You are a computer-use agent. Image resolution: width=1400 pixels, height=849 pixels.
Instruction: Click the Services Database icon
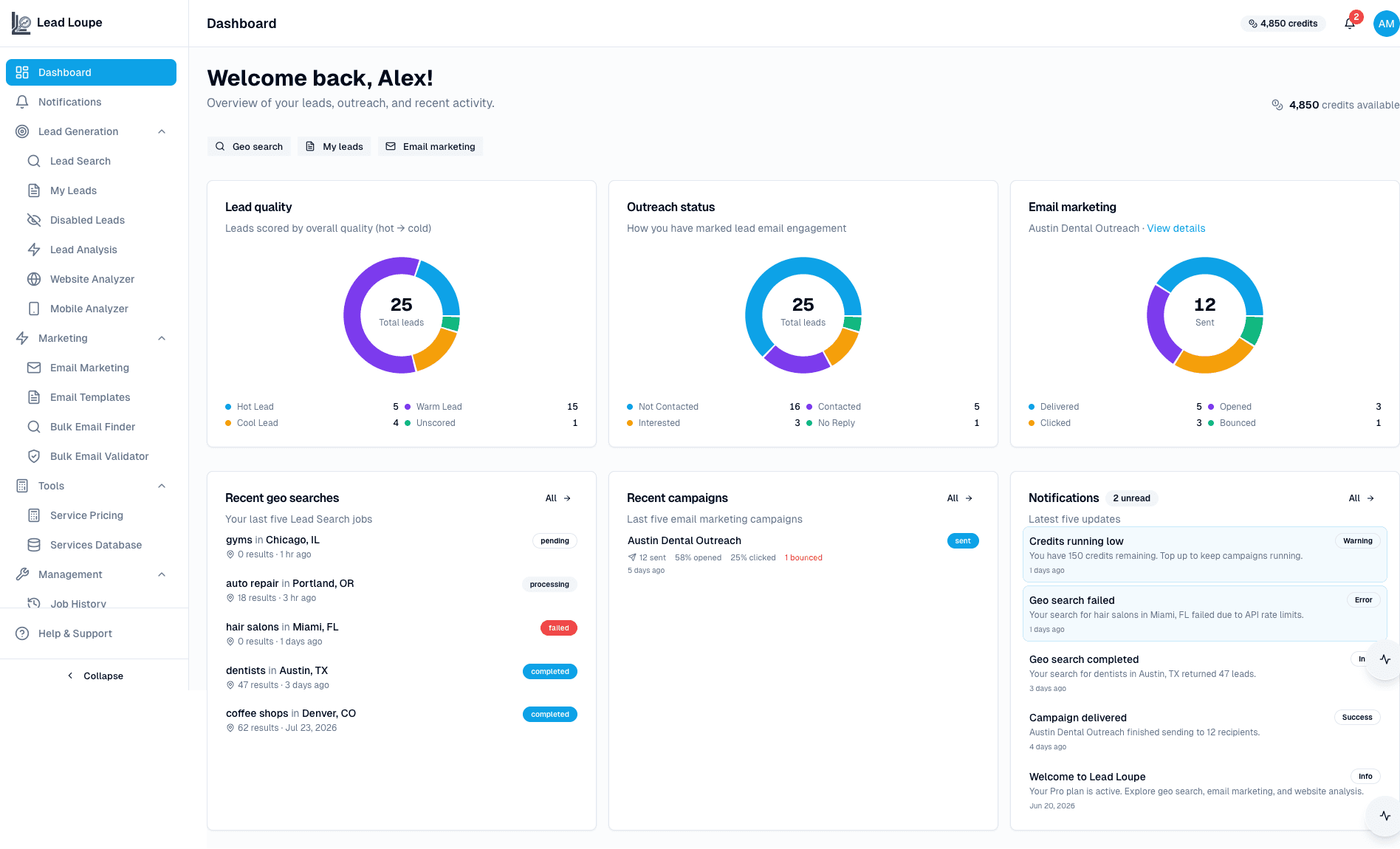[34, 545]
